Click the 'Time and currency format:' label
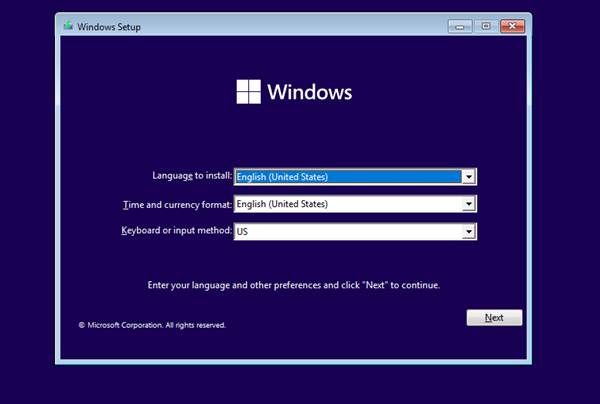Screen dimensions: 600x404 [178, 205]
